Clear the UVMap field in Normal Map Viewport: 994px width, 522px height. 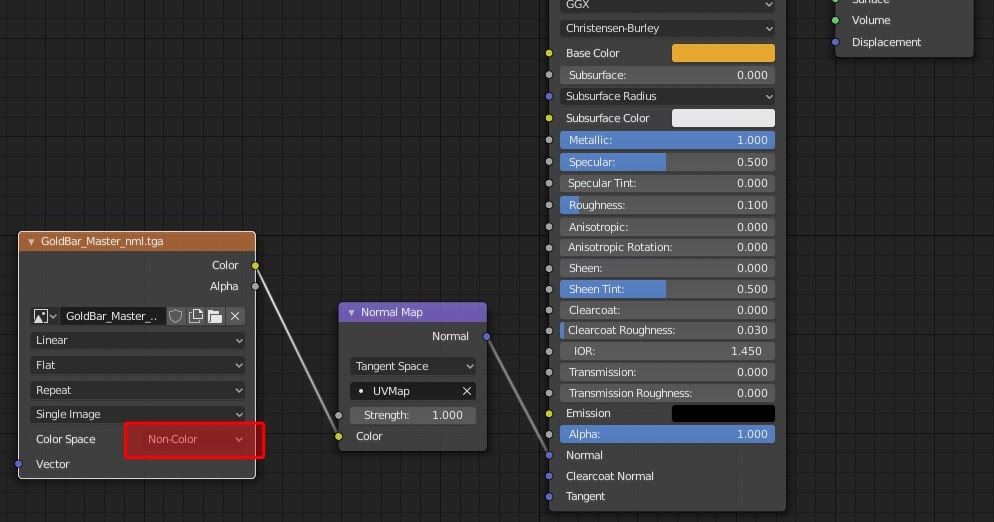point(467,391)
